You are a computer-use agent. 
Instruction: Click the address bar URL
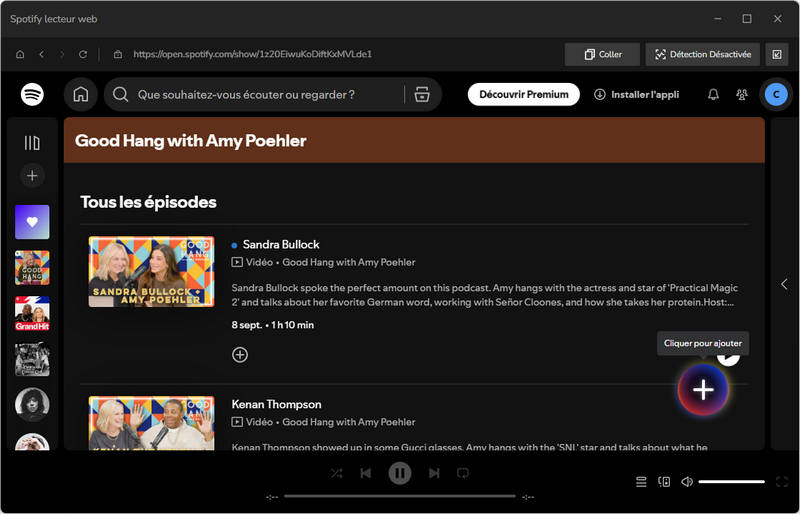(x=253, y=54)
